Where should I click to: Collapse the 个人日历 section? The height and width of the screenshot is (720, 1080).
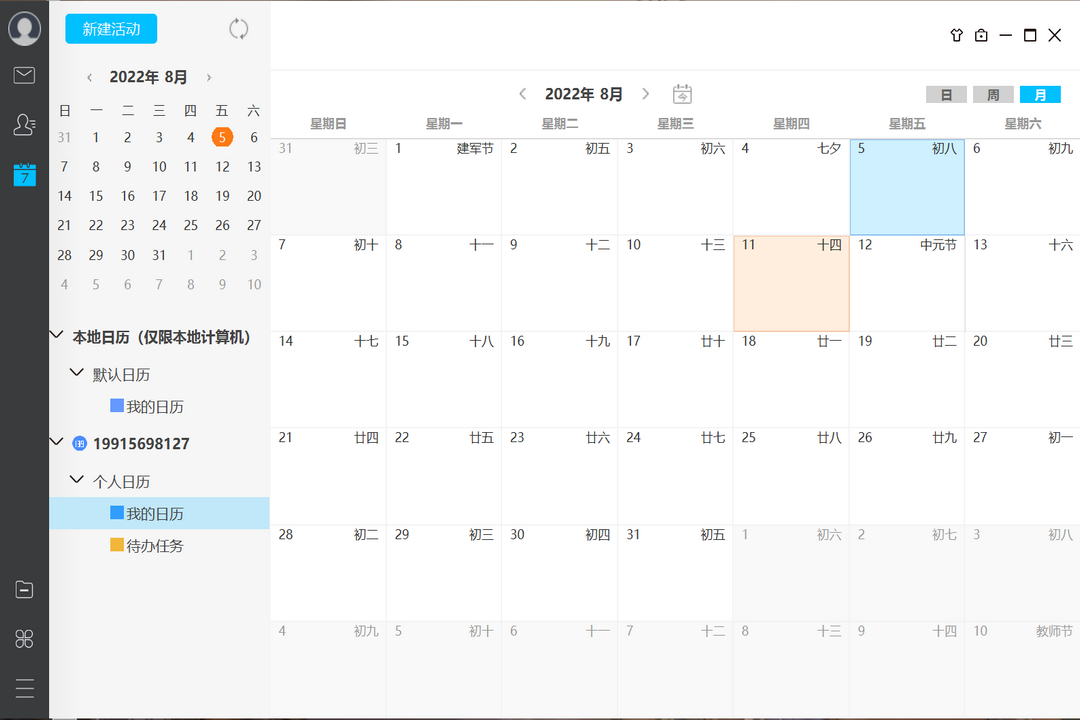click(77, 481)
